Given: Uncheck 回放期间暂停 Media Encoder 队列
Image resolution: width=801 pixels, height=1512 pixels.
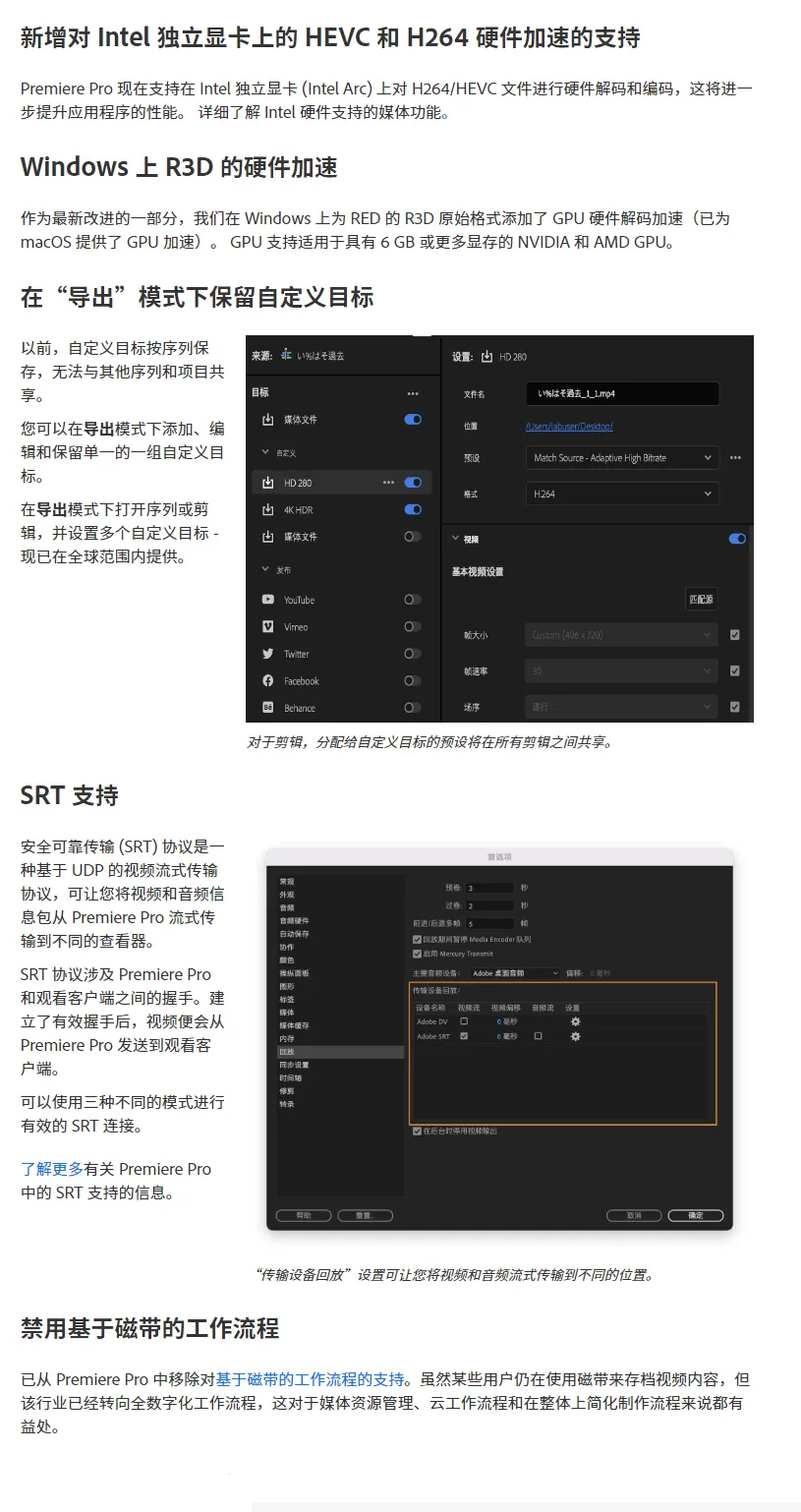Looking at the screenshot, I should (418, 940).
